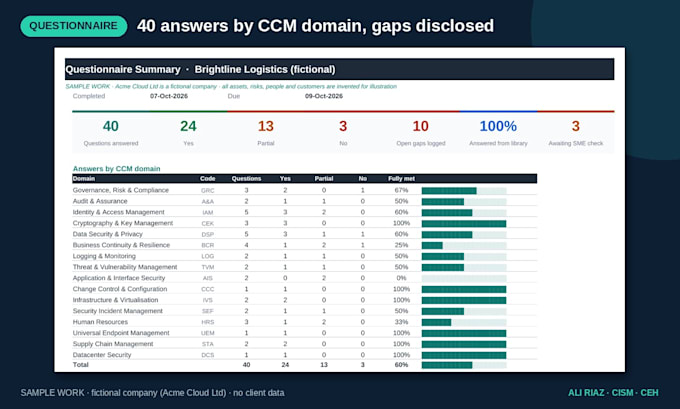Click the Business Continuity progress bar
The height and width of the screenshot is (409, 680).
pos(464,245)
